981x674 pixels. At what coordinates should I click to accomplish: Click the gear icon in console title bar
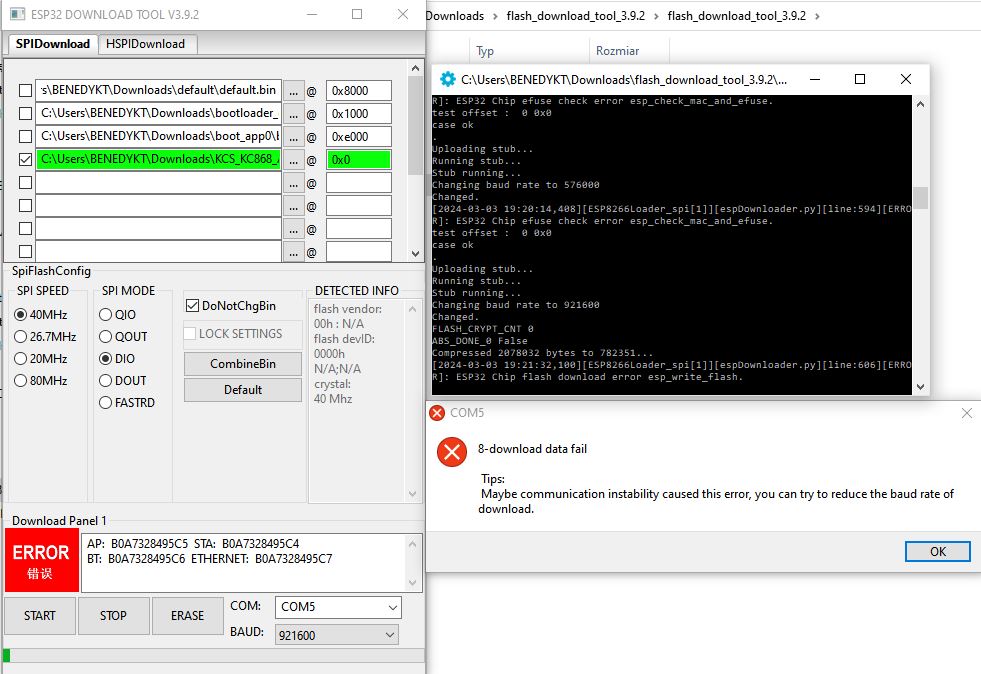[448, 79]
